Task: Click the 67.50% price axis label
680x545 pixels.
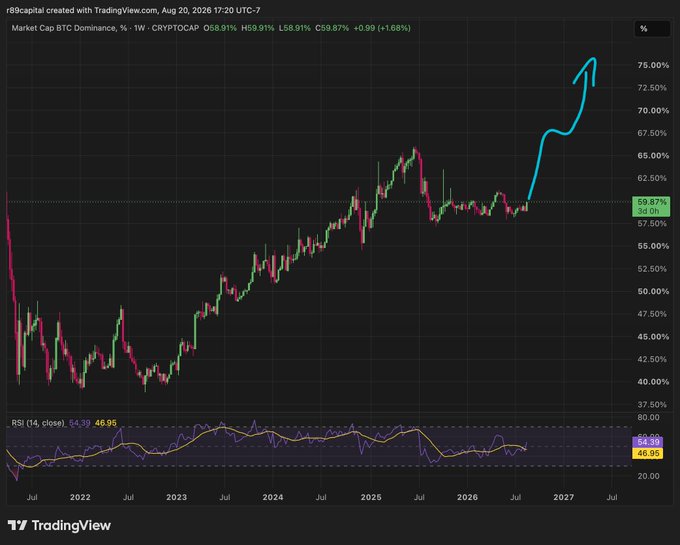Action: point(652,133)
